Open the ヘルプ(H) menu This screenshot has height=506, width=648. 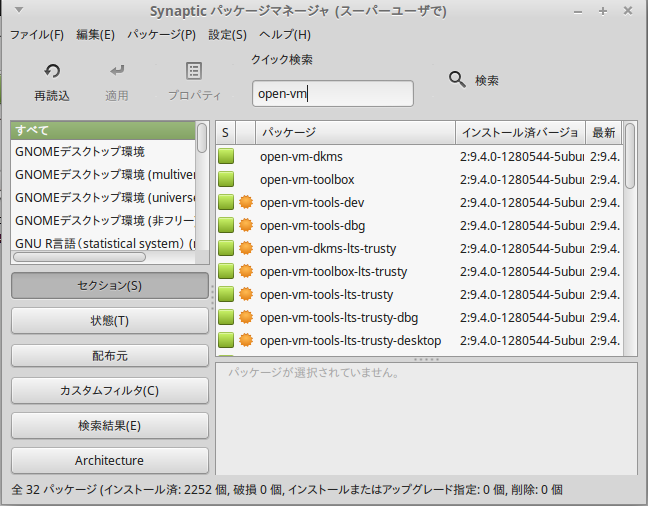pos(285,35)
